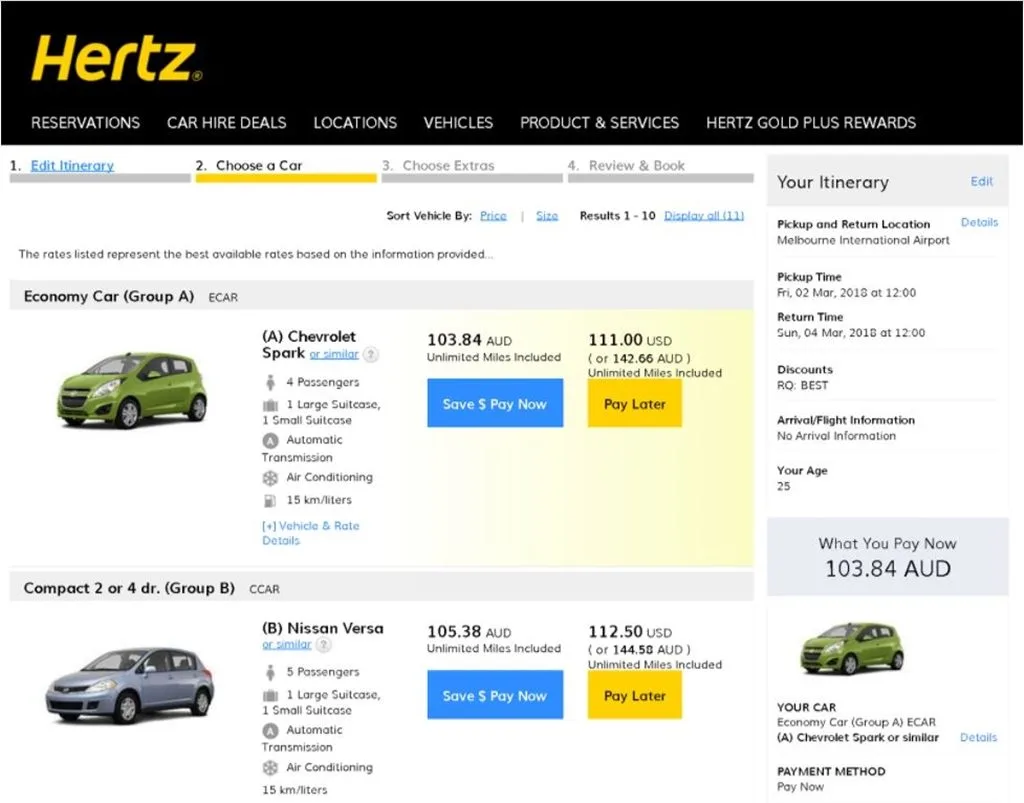Open the Reservations menu

[x=85, y=123]
